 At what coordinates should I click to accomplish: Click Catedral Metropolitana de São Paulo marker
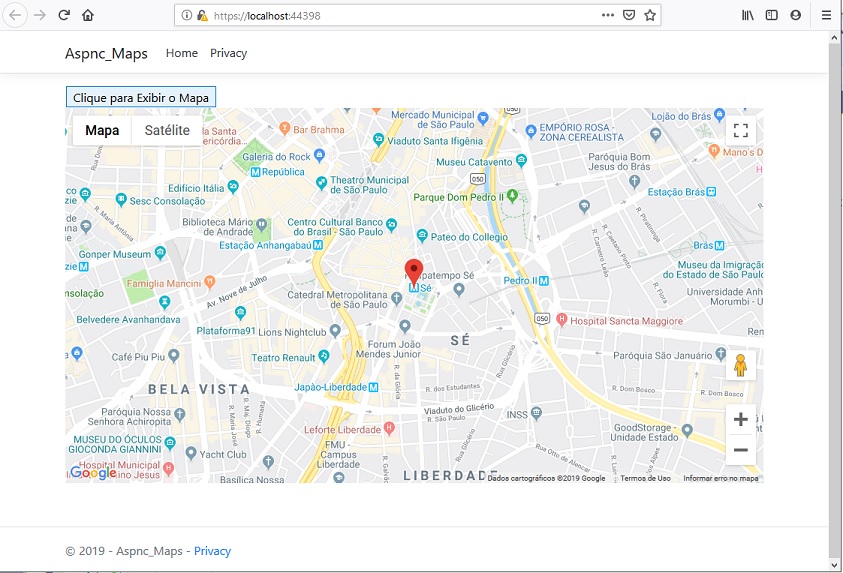396,298
